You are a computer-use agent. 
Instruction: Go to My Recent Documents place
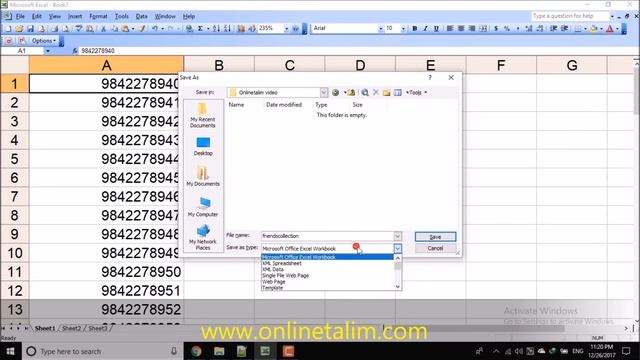(203, 116)
